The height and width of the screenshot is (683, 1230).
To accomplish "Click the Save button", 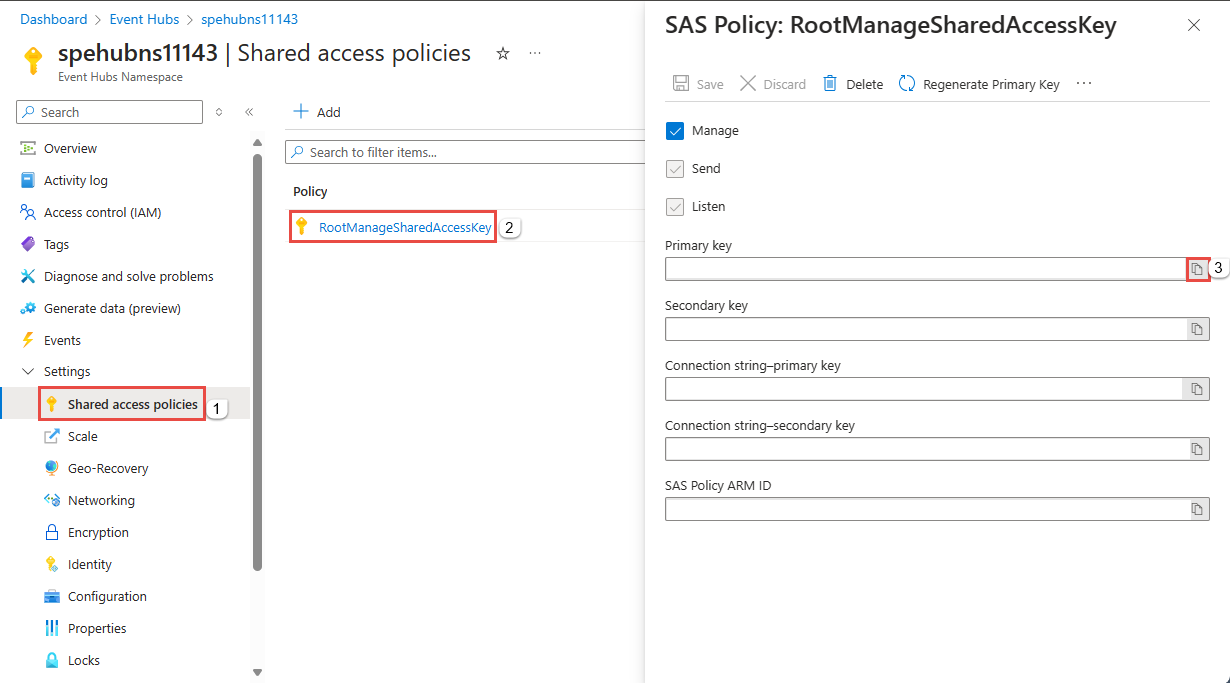I will pyautogui.click(x=698, y=84).
